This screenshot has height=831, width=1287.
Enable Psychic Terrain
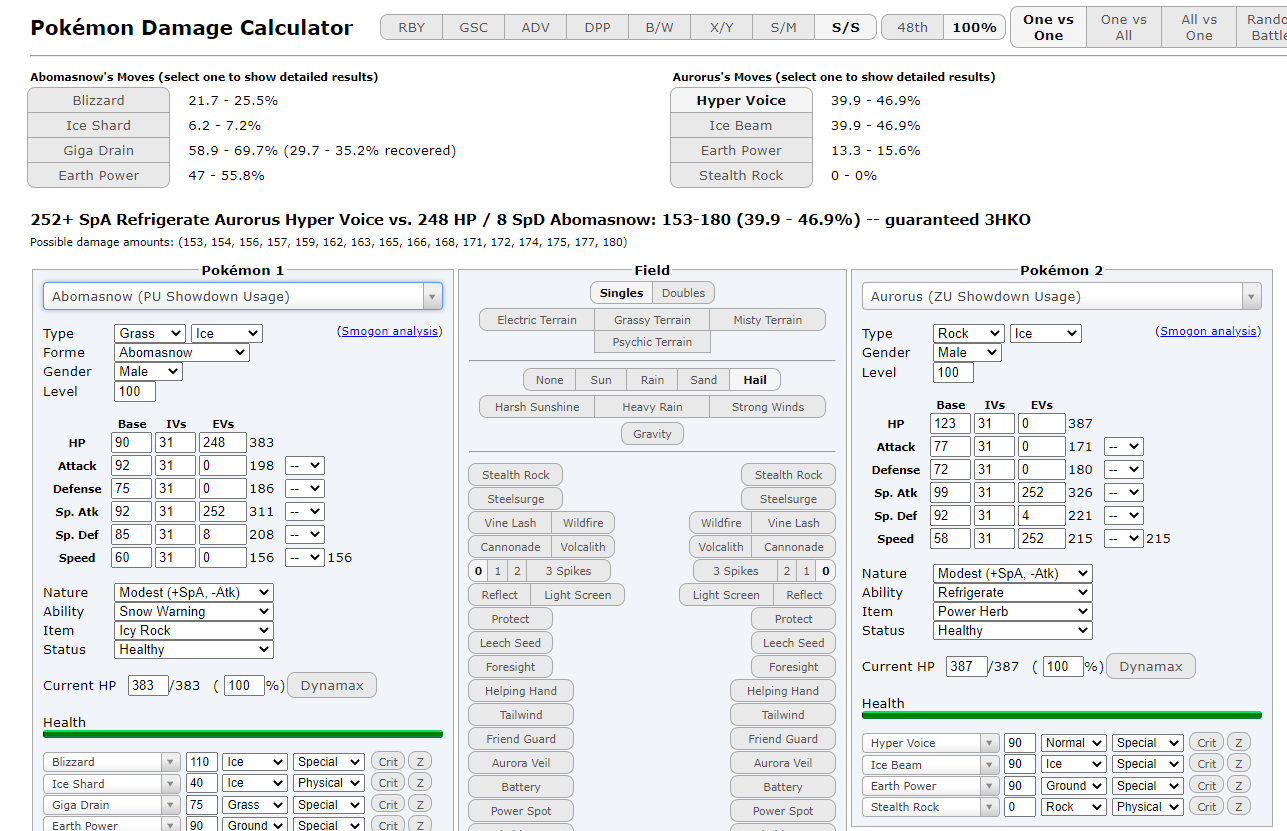coord(652,342)
